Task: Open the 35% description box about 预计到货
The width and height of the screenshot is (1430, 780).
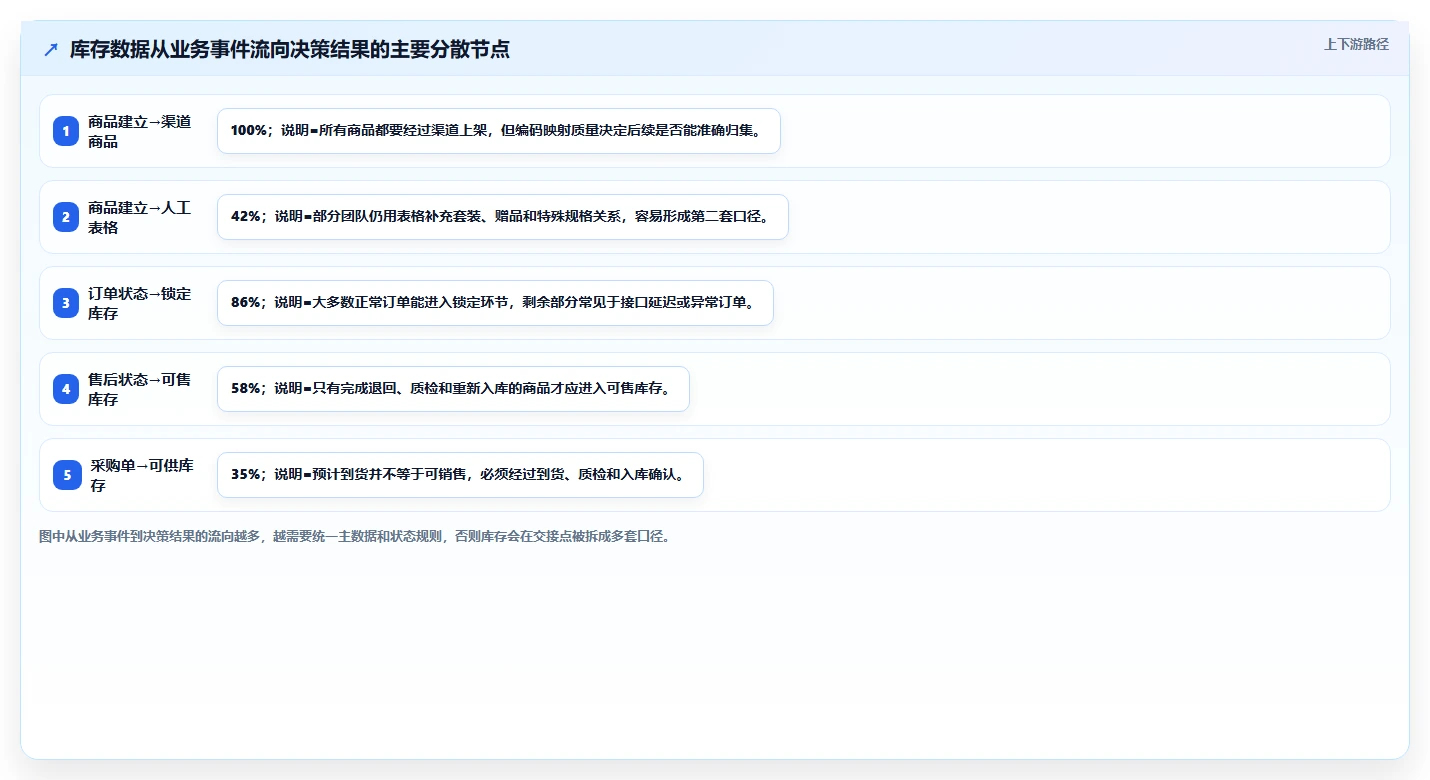Action: pyautogui.click(x=460, y=475)
